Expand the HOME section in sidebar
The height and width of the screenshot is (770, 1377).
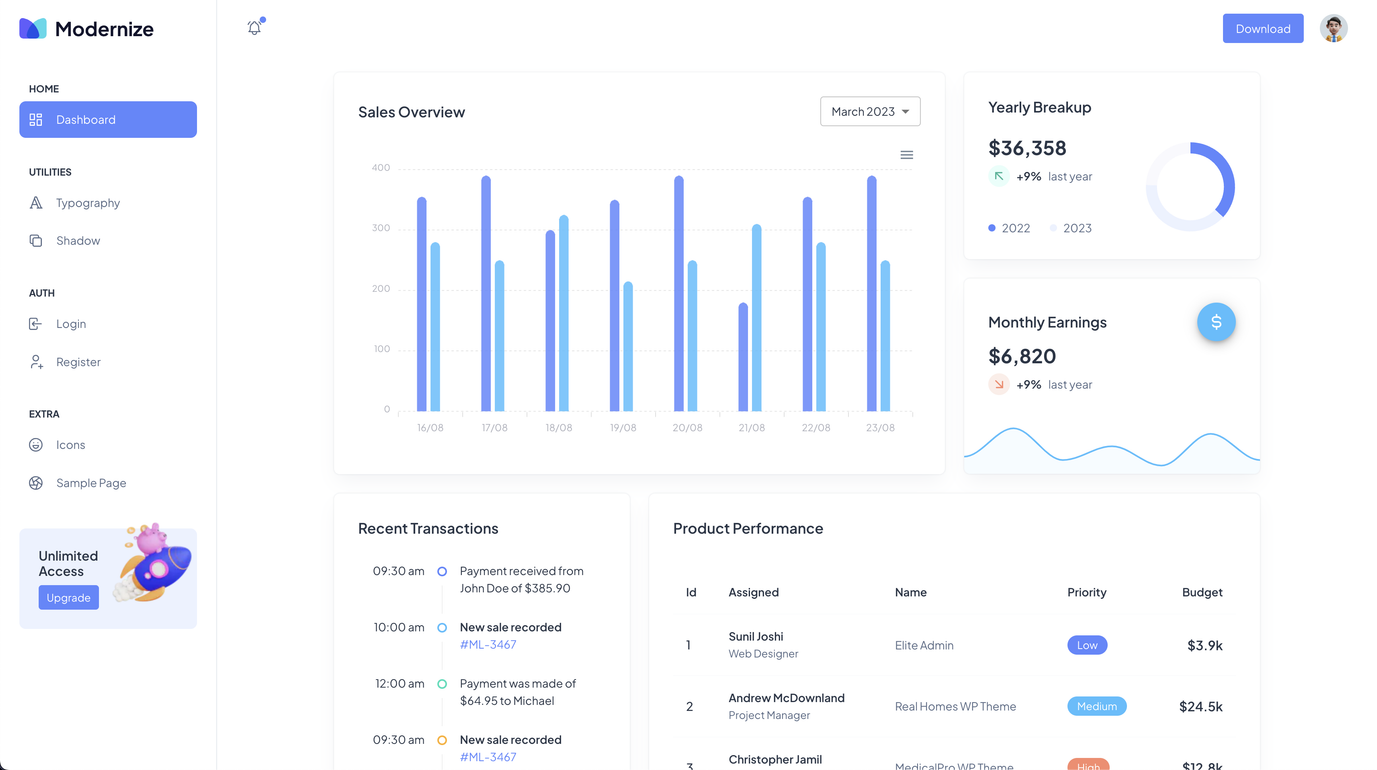[43, 89]
